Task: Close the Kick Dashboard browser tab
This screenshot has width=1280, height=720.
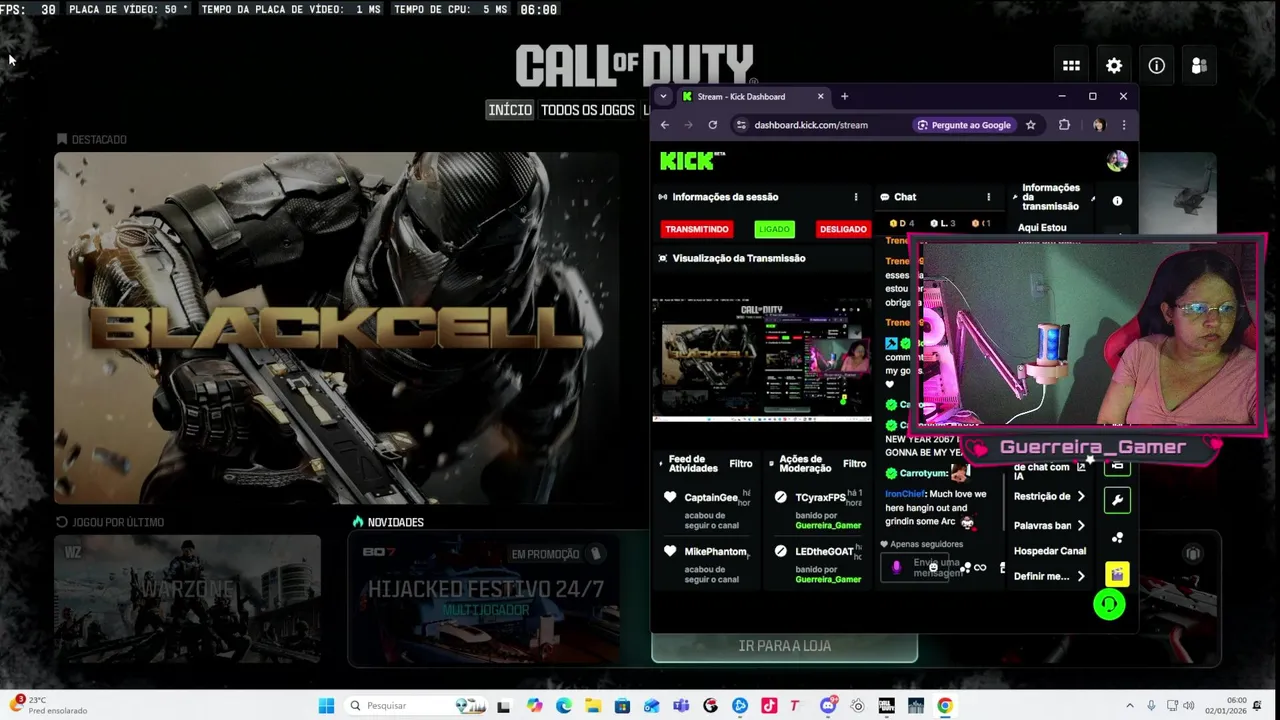Action: (x=820, y=97)
